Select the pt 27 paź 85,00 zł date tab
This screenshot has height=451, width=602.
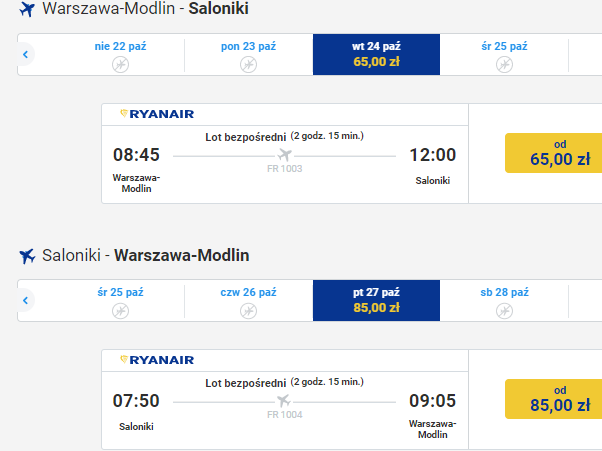click(376, 301)
